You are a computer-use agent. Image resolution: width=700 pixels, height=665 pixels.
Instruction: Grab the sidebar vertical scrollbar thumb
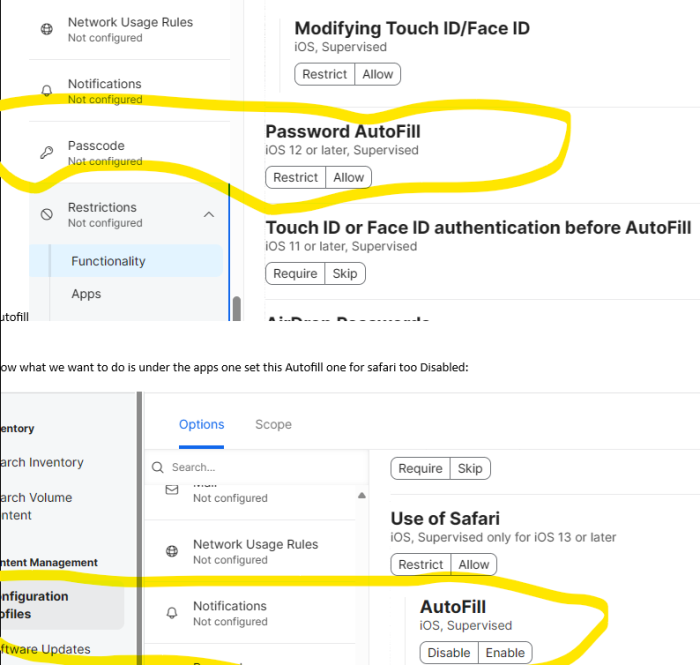pyautogui.click(x=237, y=308)
